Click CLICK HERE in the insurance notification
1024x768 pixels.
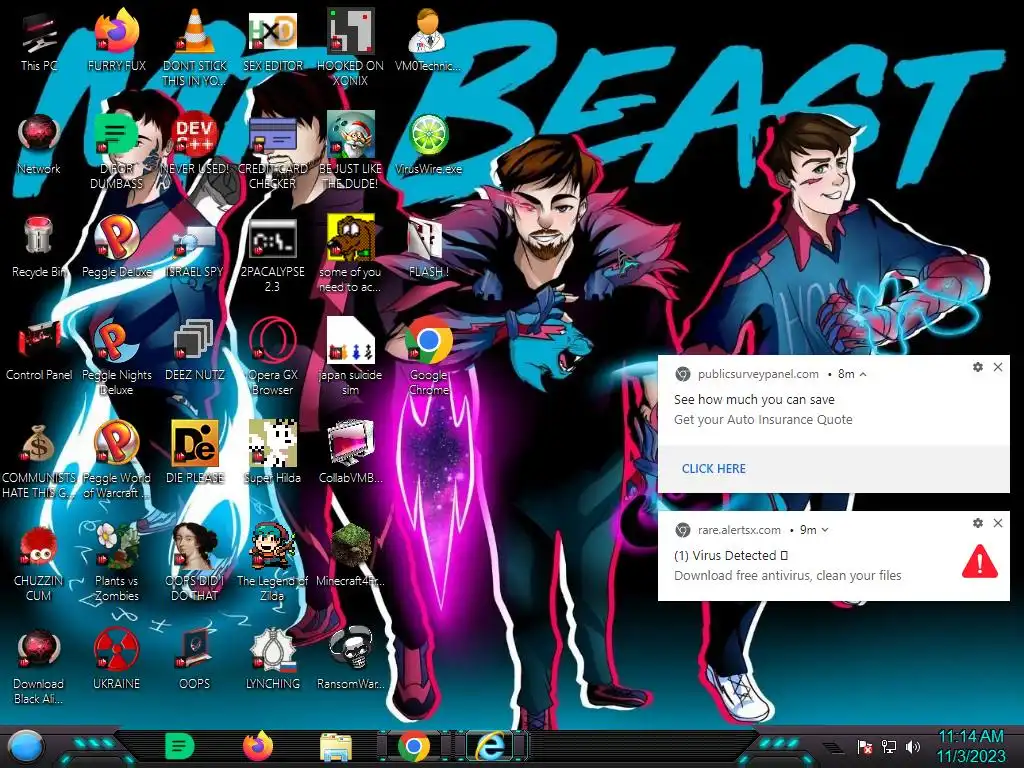tap(713, 468)
